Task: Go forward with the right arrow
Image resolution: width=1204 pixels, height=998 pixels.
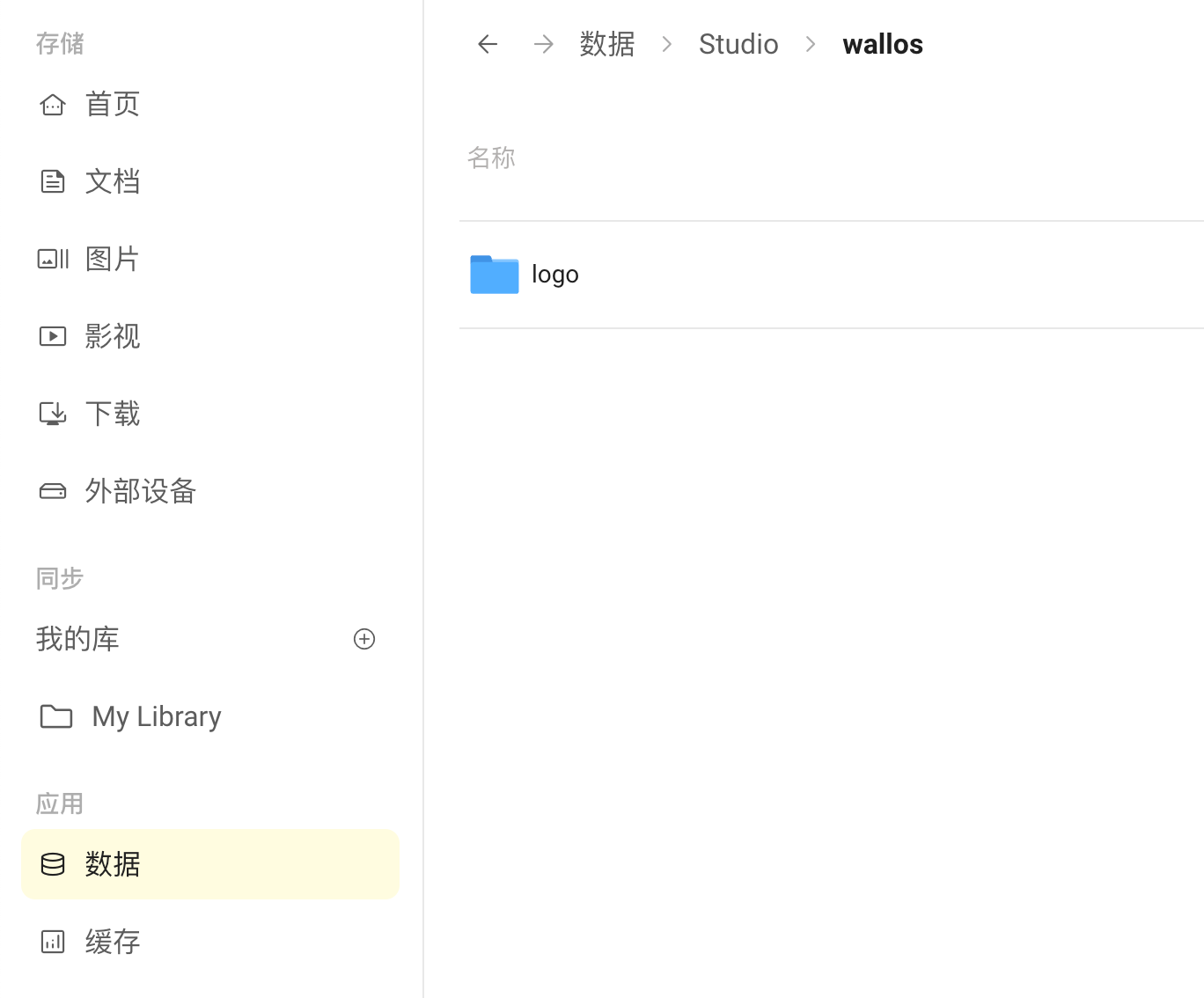Action: [x=544, y=44]
